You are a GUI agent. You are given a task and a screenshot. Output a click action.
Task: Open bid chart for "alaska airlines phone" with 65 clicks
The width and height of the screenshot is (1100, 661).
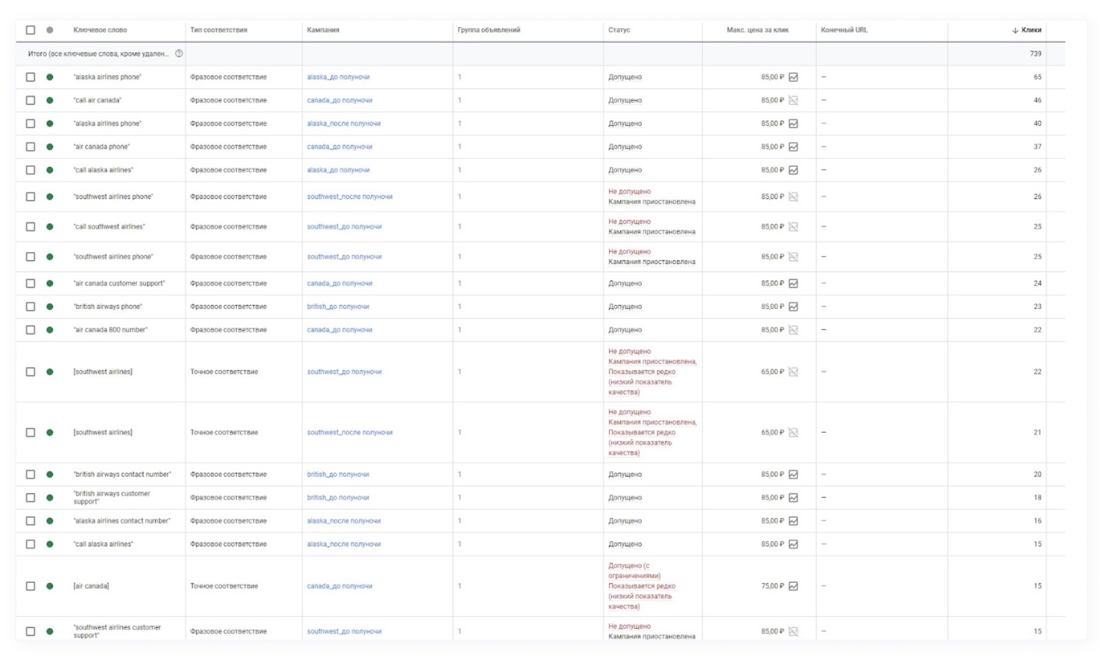793,77
